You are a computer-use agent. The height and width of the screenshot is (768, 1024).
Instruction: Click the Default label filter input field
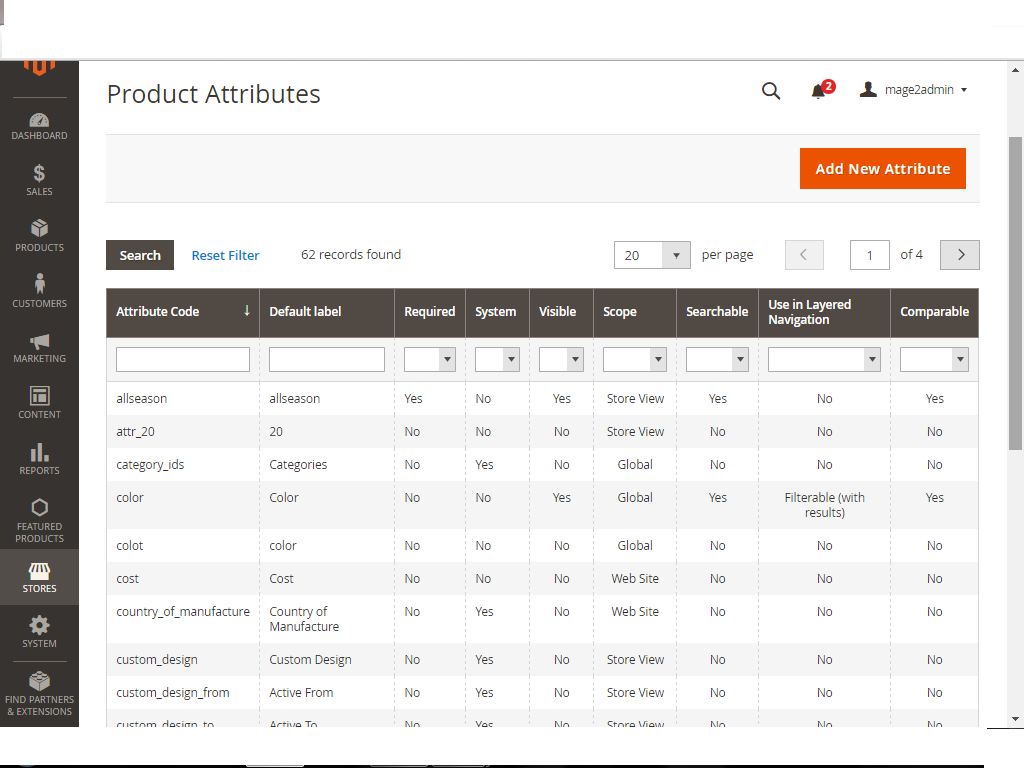[326, 360]
